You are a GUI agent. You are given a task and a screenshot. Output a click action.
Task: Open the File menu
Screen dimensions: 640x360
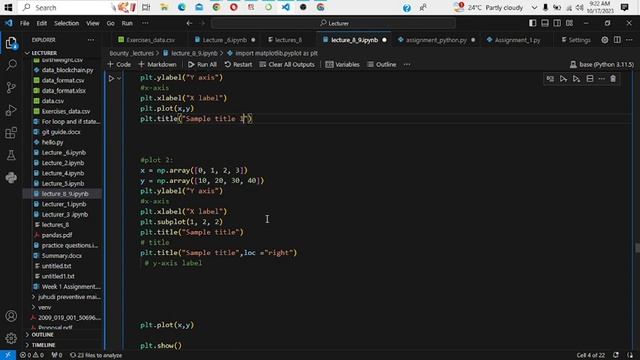24,23
